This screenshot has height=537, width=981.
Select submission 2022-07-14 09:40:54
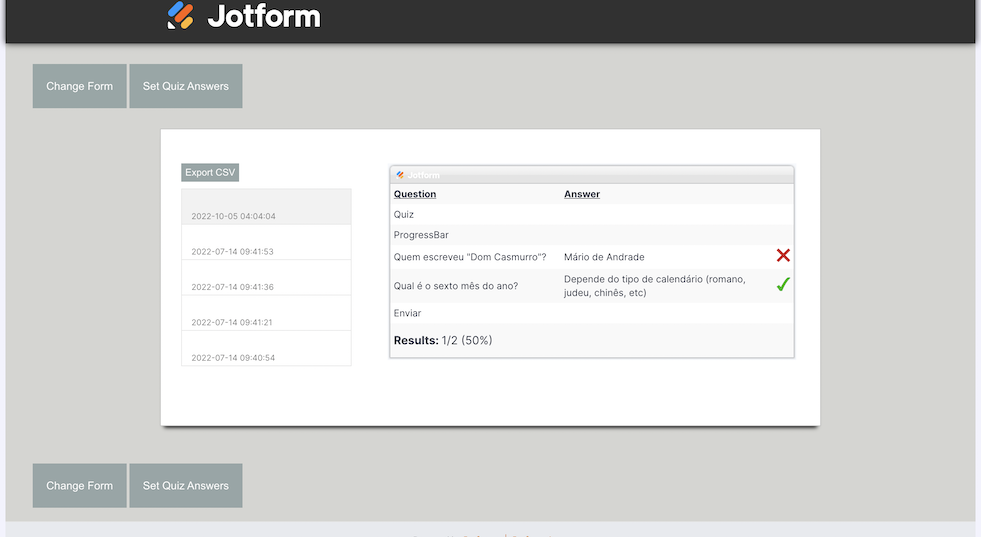tap(267, 348)
